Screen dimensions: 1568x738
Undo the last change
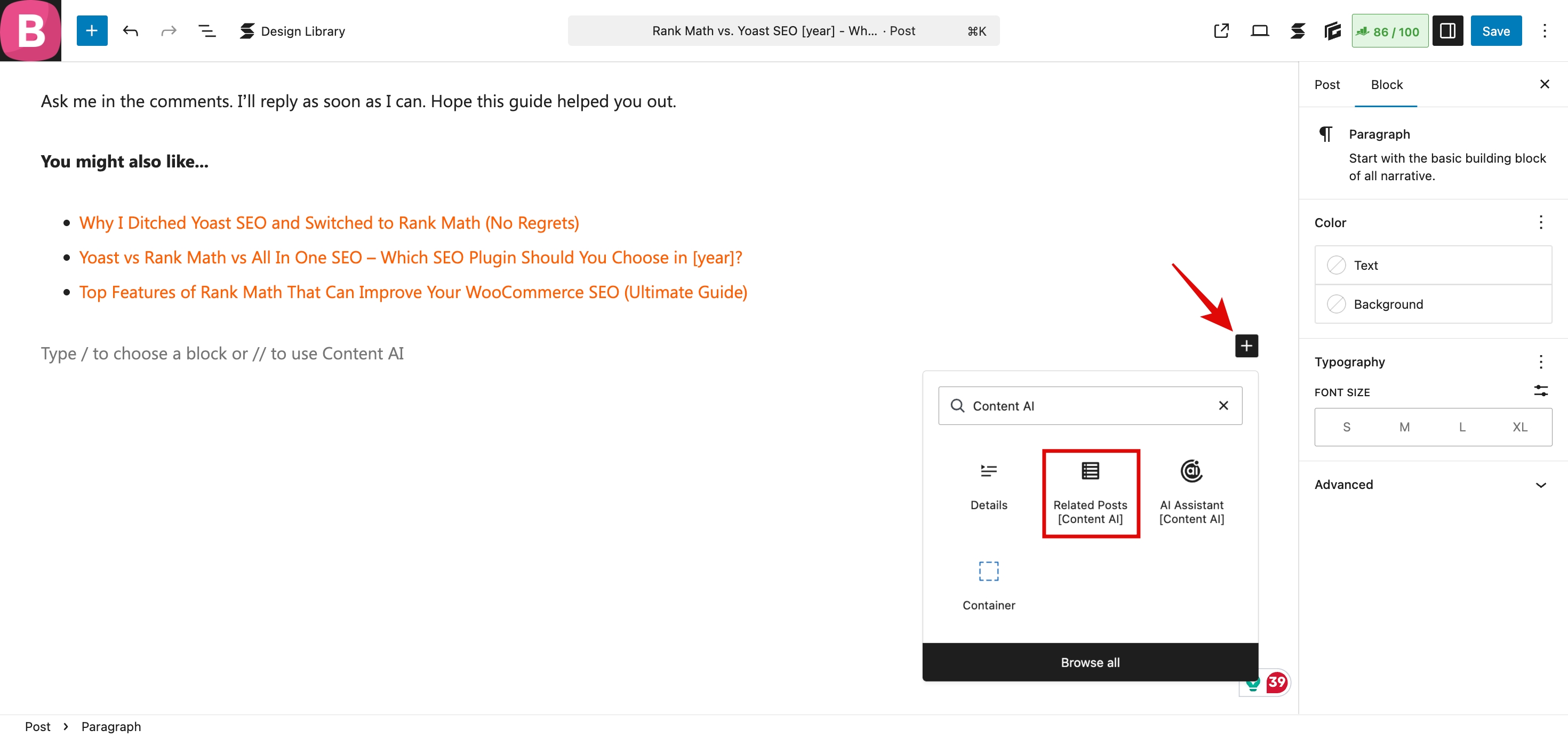[130, 30]
